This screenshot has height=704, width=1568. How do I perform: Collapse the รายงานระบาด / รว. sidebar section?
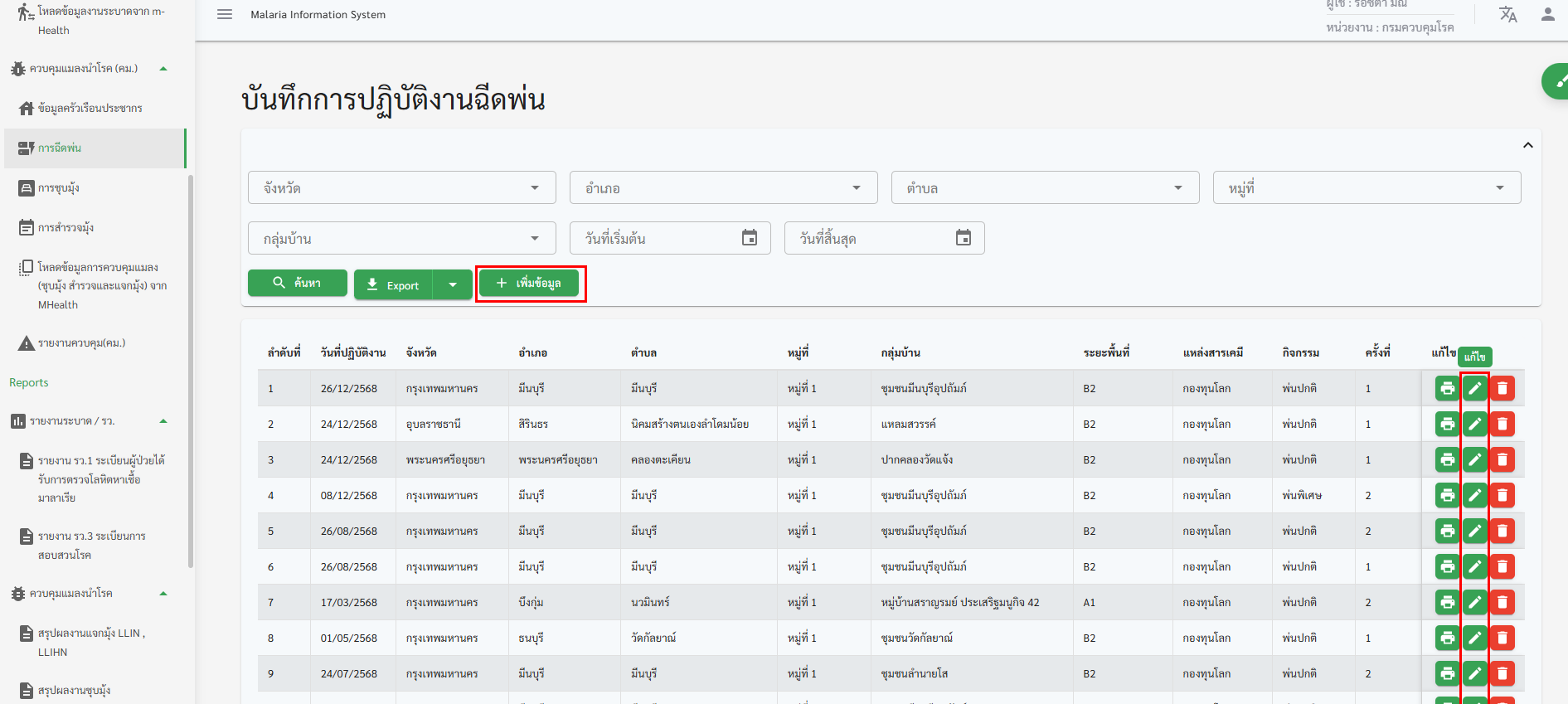point(163,421)
